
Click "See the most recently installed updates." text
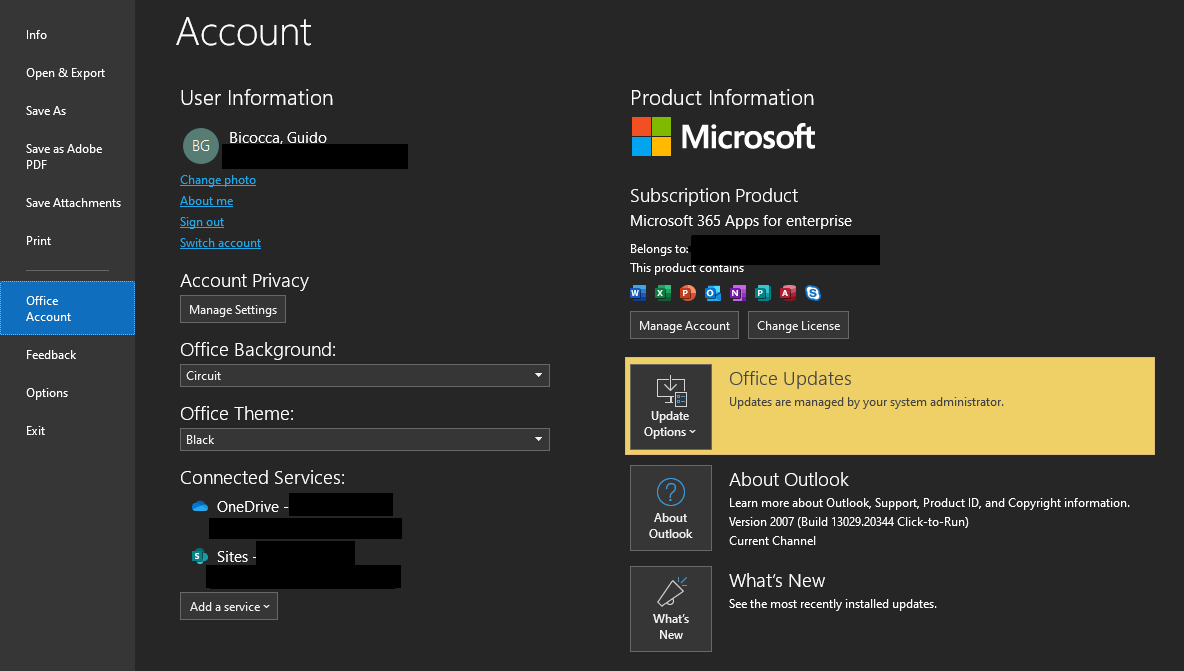click(x=833, y=604)
